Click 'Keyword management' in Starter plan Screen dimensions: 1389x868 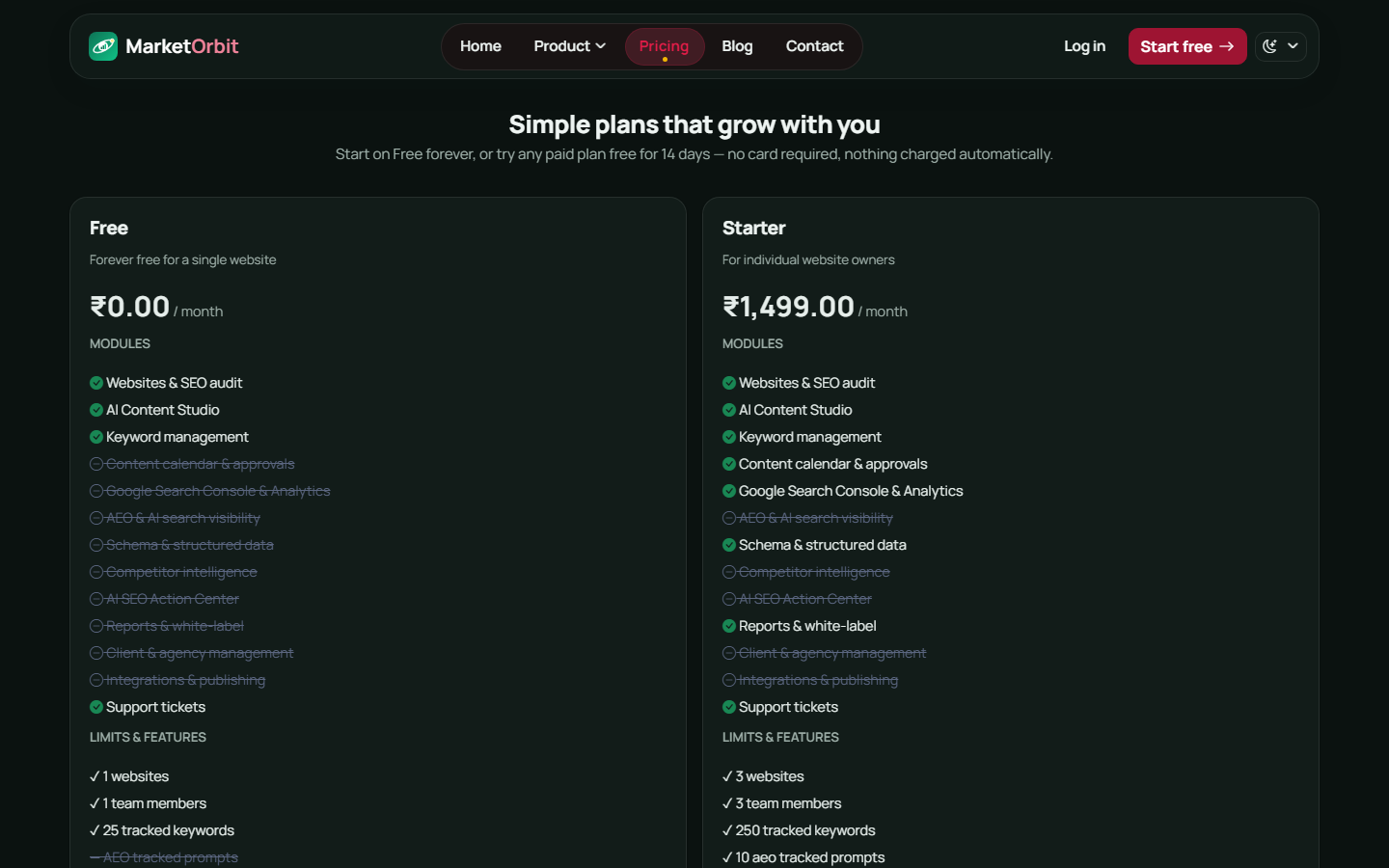pos(810,437)
